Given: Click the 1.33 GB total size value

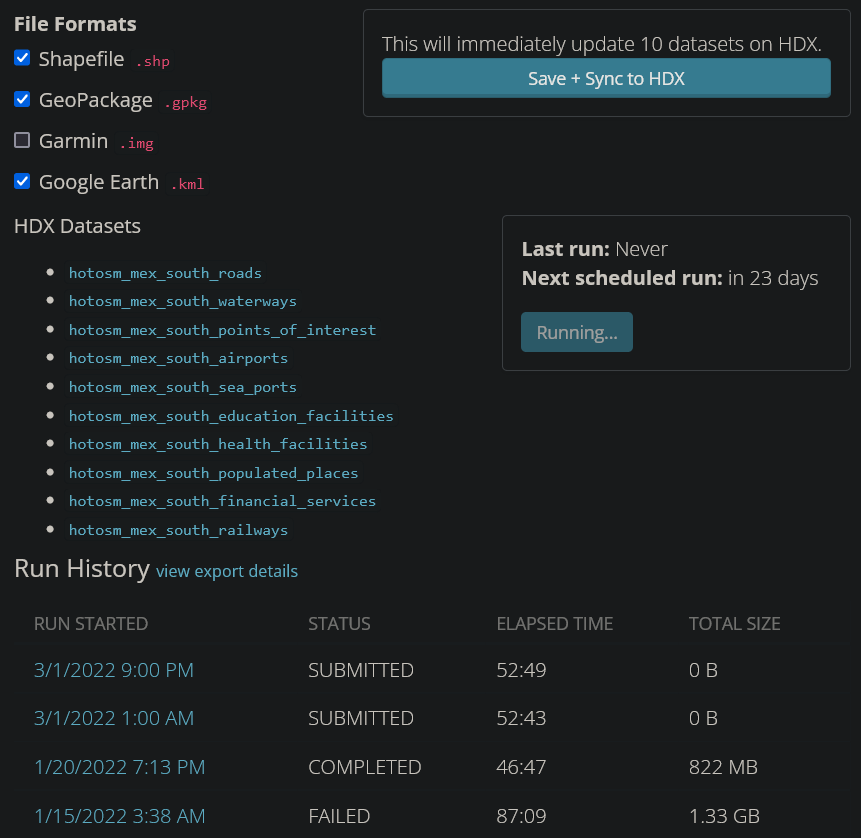Looking at the screenshot, I should tap(724, 816).
